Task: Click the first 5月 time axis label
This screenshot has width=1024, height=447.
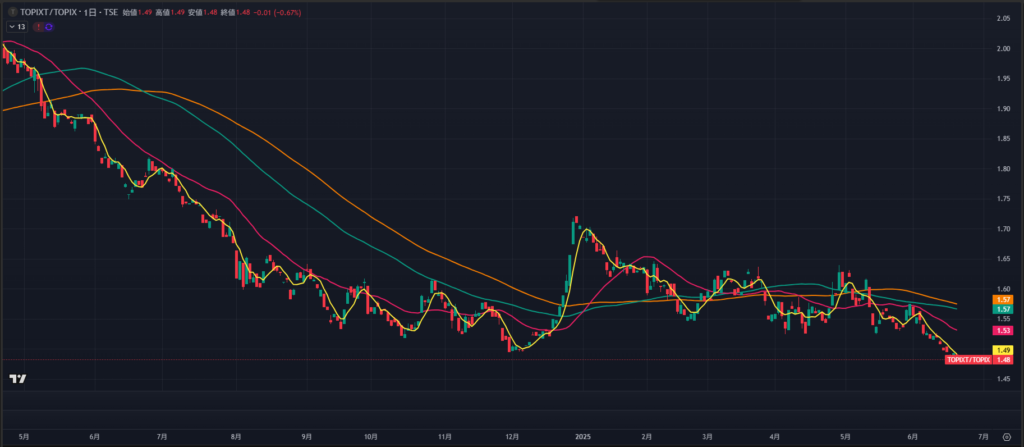Action: click(x=24, y=437)
